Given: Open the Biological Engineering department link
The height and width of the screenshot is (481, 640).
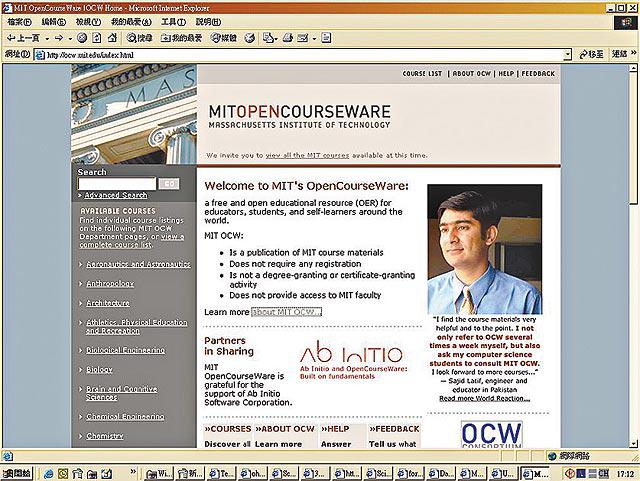Looking at the screenshot, I should point(125,350).
